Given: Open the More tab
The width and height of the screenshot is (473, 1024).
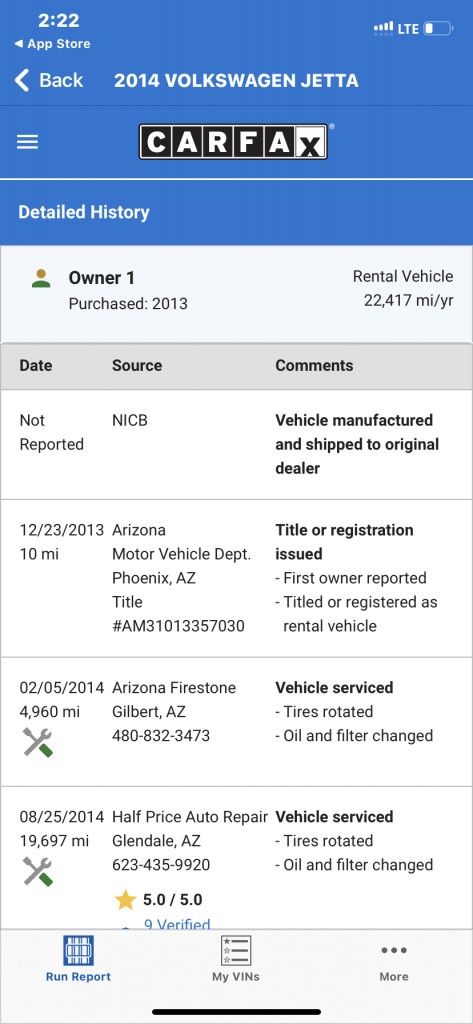Looking at the screenshot, I should coord(394,961).
